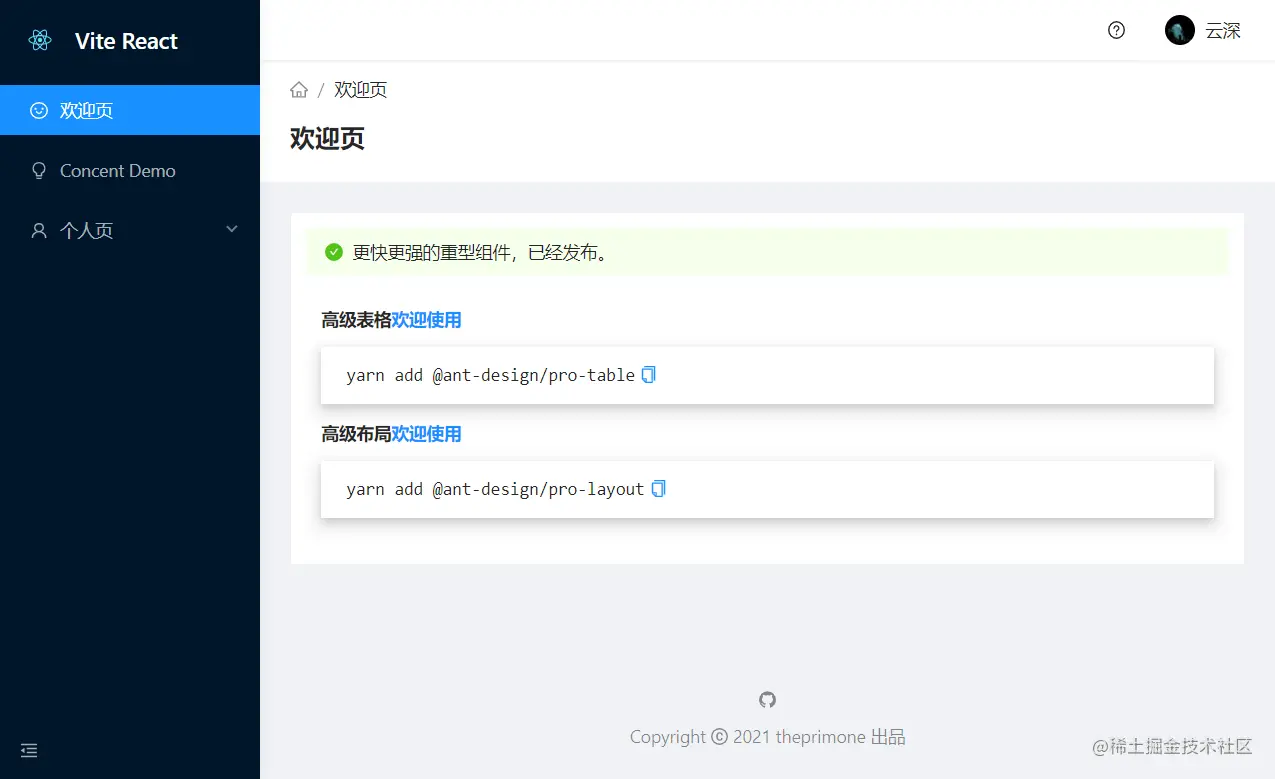Viewport: 1275px width, 779px height.
Task: Click the person icon of 个人页
Action: (39, 230)
